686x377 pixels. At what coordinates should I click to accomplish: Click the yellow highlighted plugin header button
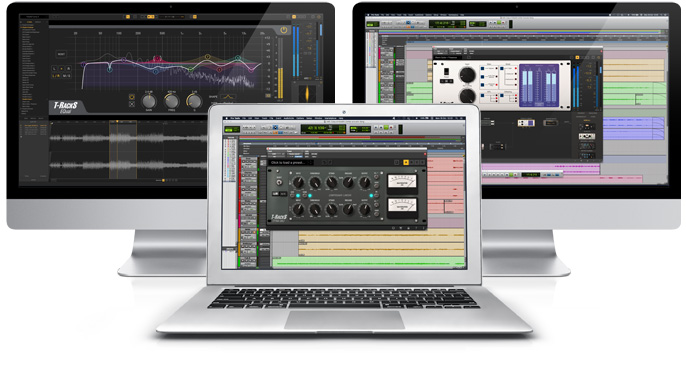tap(406, 162)
